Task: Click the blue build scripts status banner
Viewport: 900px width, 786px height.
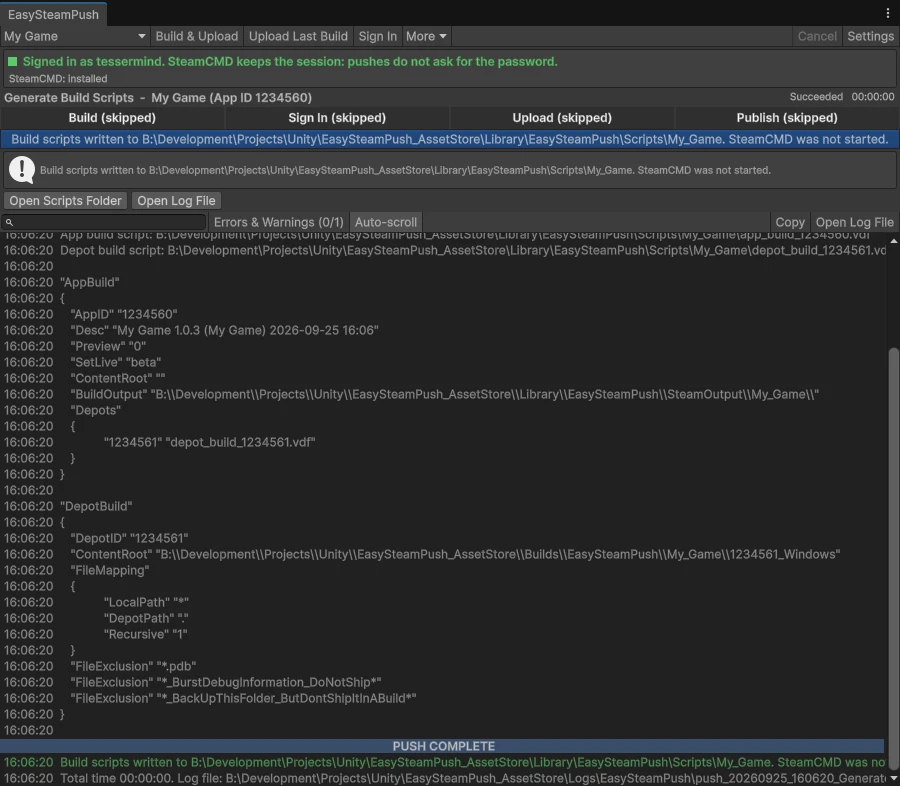Action: (449, 140)
